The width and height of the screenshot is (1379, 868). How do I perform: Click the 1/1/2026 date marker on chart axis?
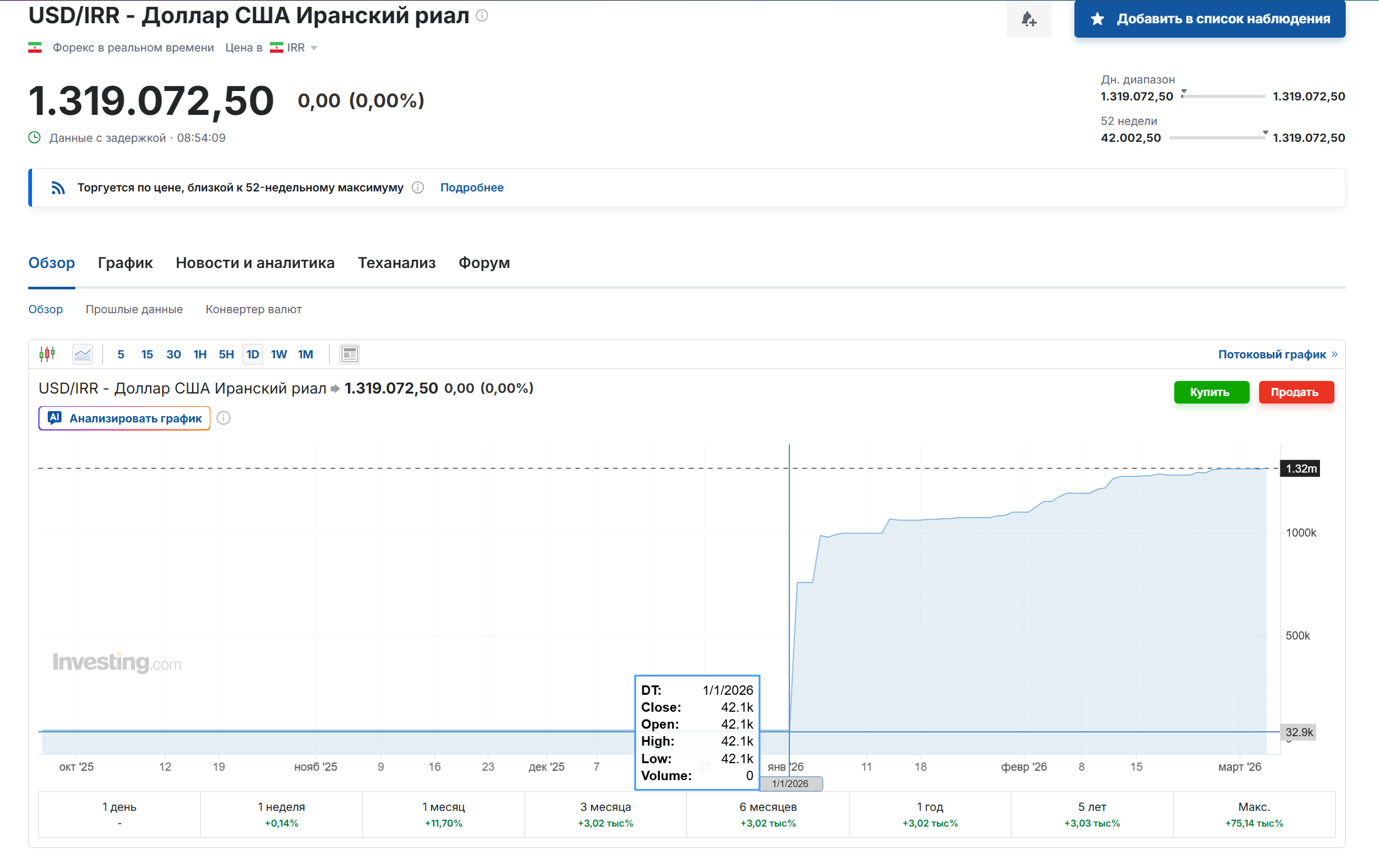point(791,783)
